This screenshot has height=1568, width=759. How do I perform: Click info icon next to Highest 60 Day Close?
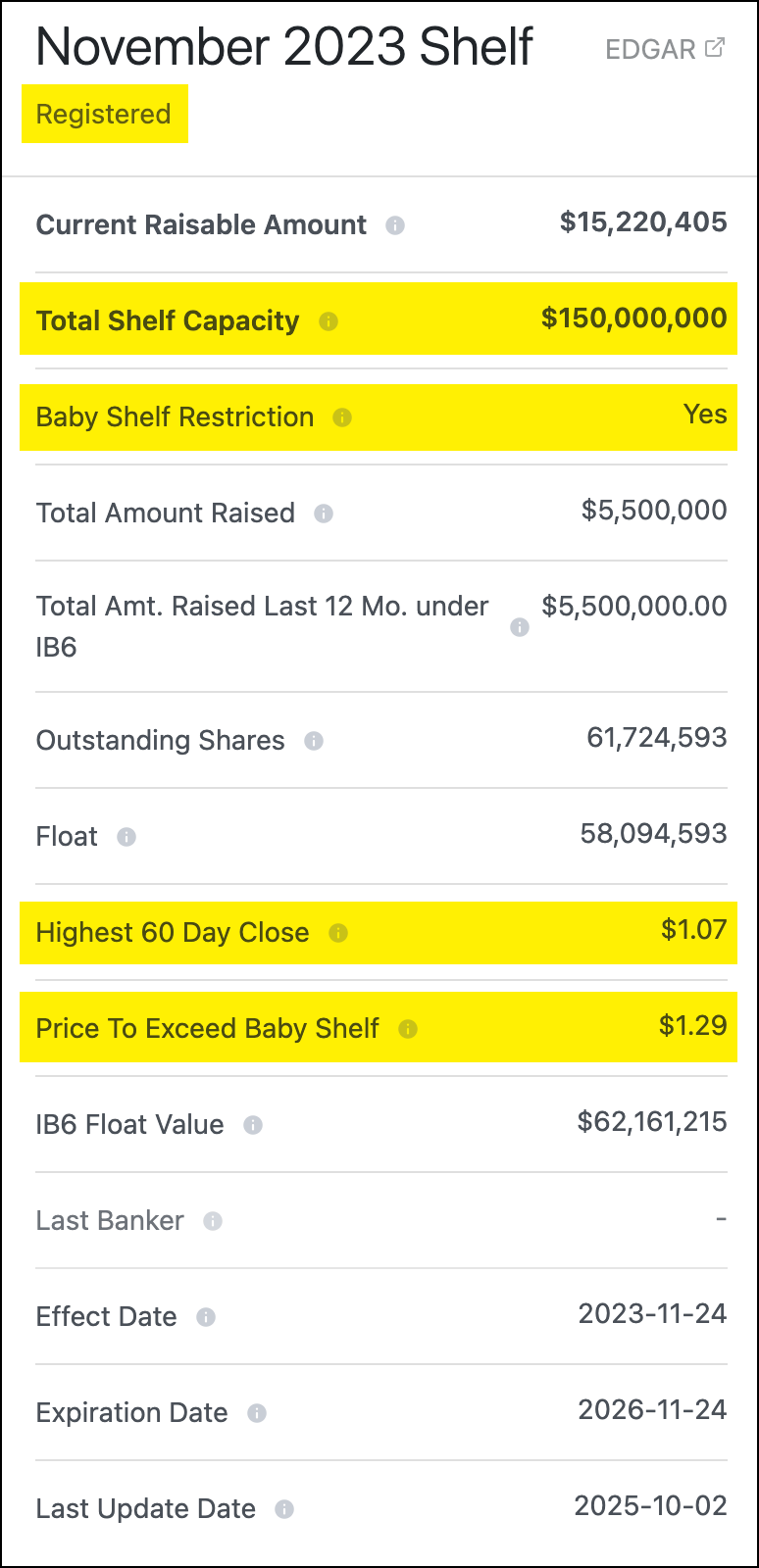pos(338,933)
